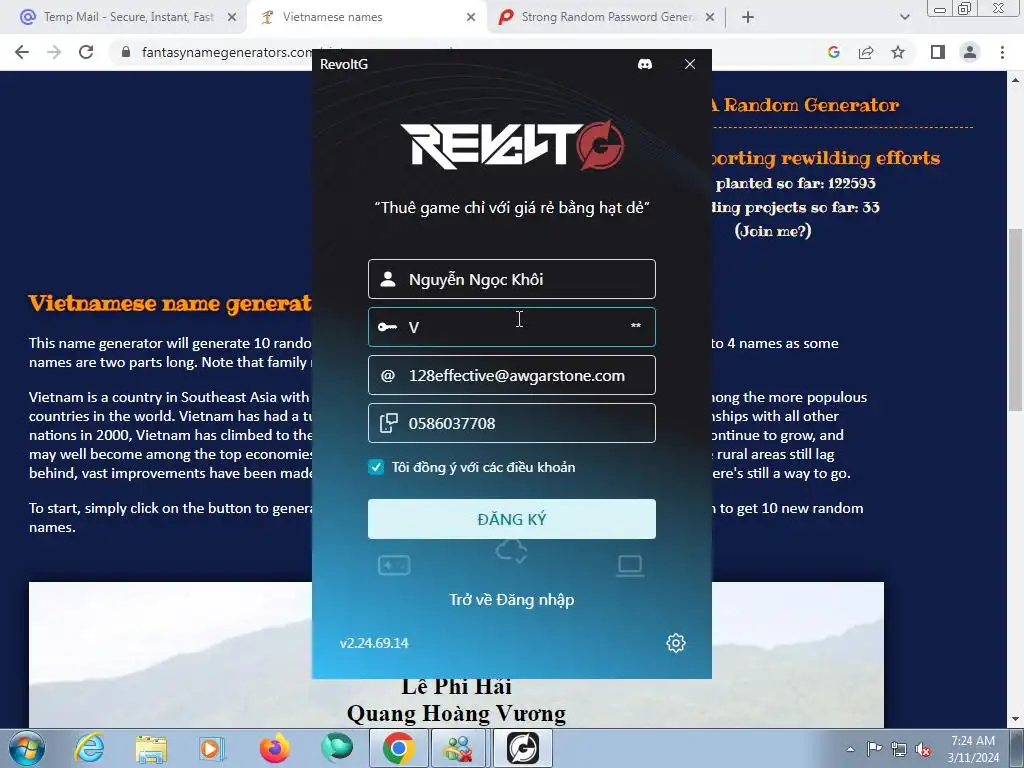Click the version text v2.24.69.14
This screenshot has height=768, width=1024.
[x=374, y=643]
